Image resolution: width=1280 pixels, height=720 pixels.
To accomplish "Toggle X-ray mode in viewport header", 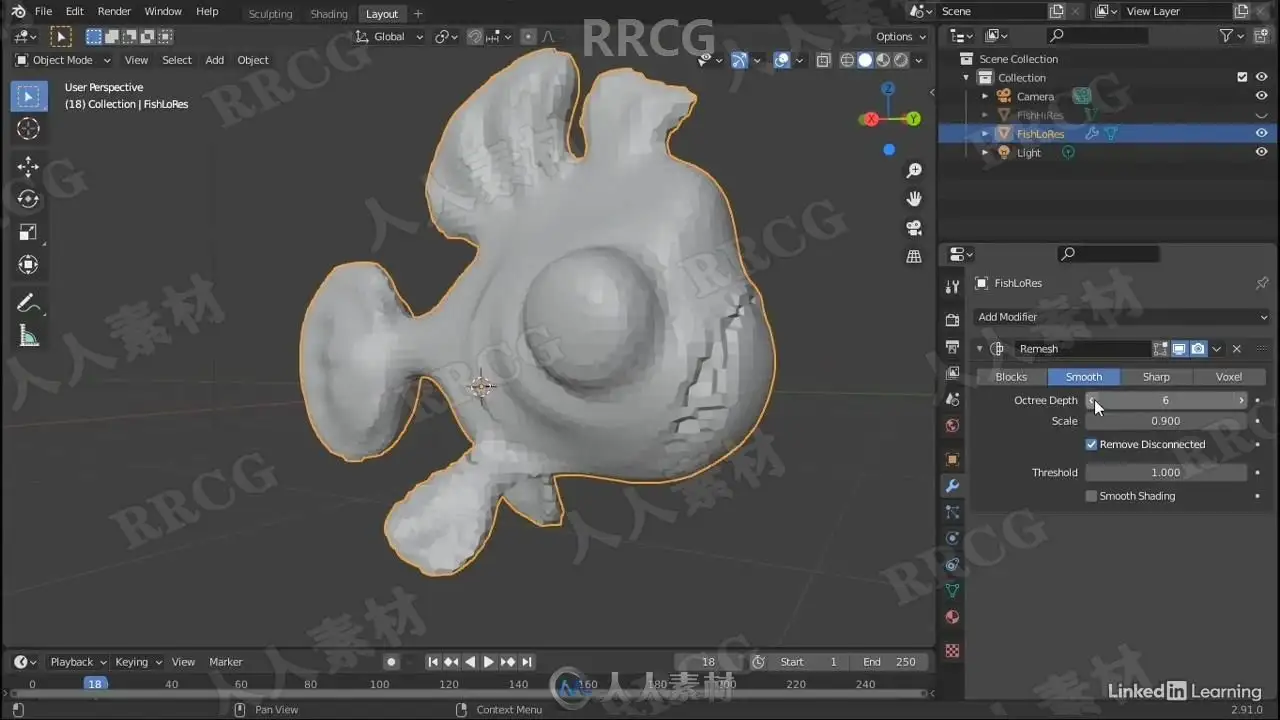I will point(823,61).
